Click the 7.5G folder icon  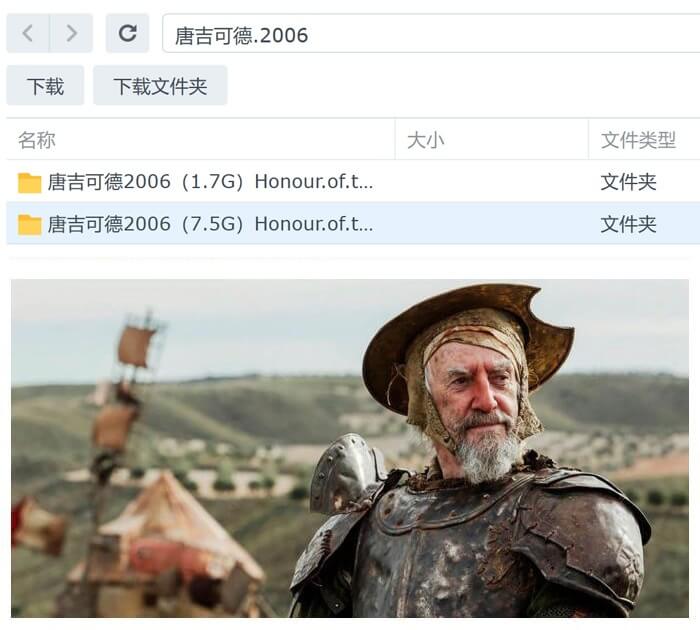pyautogui.click(x=29, y=224)
